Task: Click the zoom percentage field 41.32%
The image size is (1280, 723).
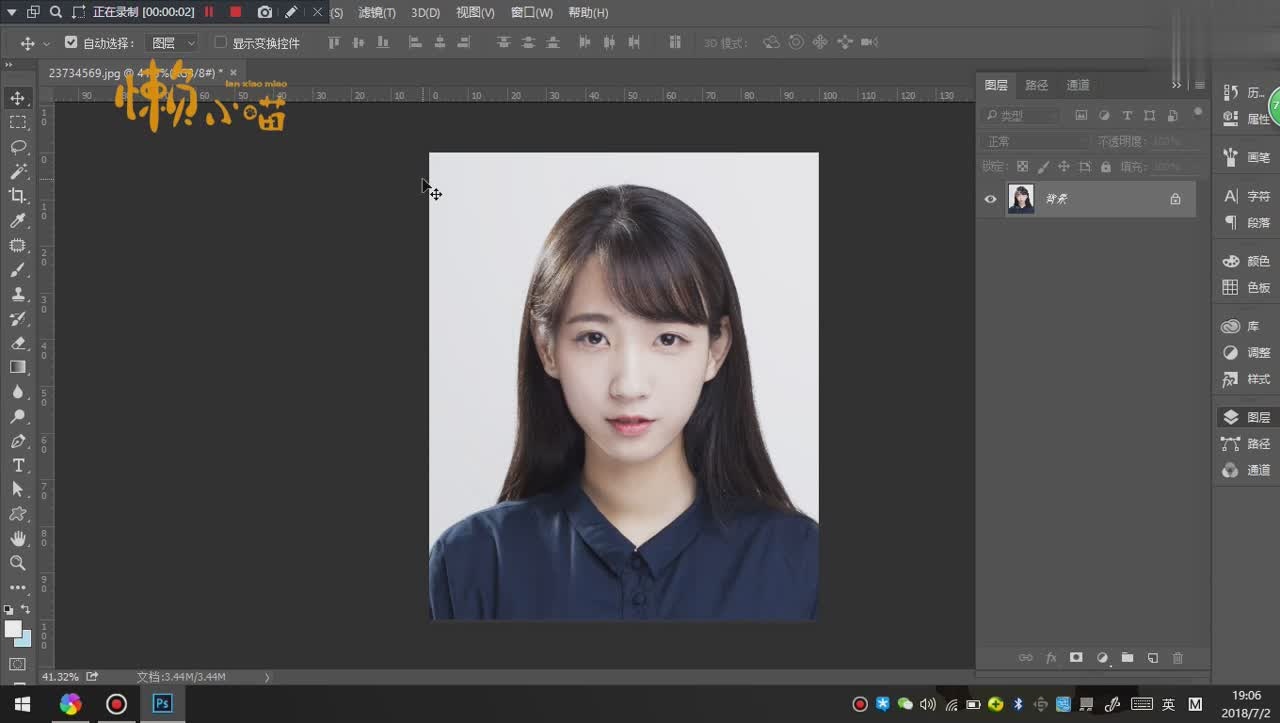Action: pos(60,677)
